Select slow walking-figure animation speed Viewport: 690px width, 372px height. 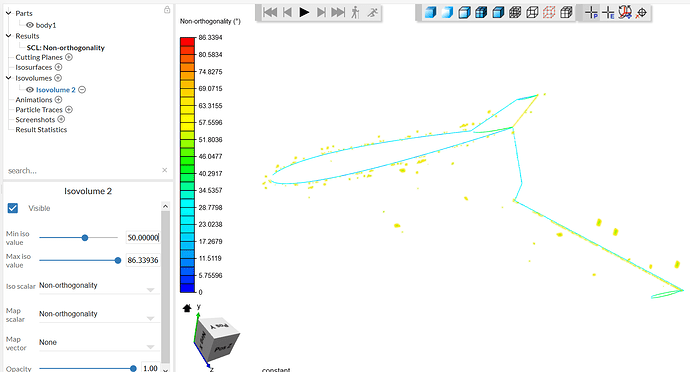[x=355, y=12]
